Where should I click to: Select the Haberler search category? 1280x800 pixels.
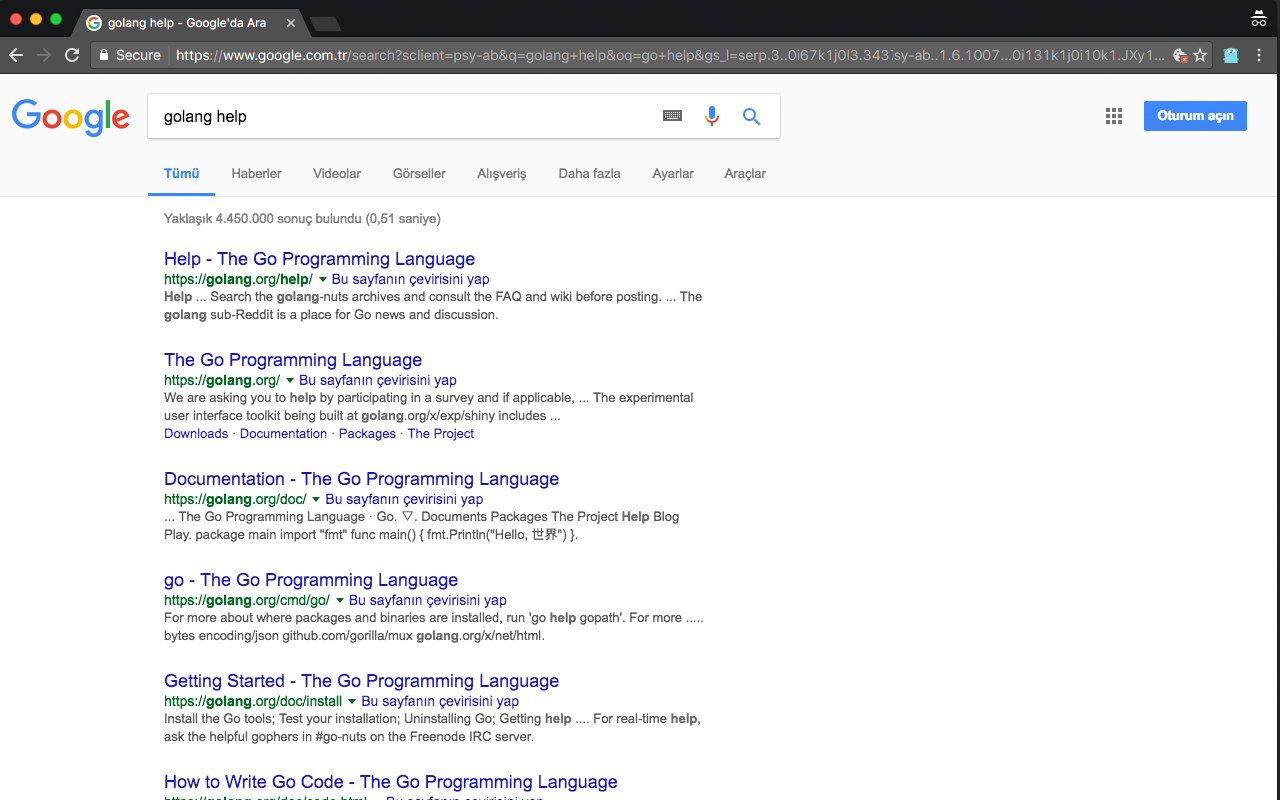pyautogui.click(x=256, y=173)
